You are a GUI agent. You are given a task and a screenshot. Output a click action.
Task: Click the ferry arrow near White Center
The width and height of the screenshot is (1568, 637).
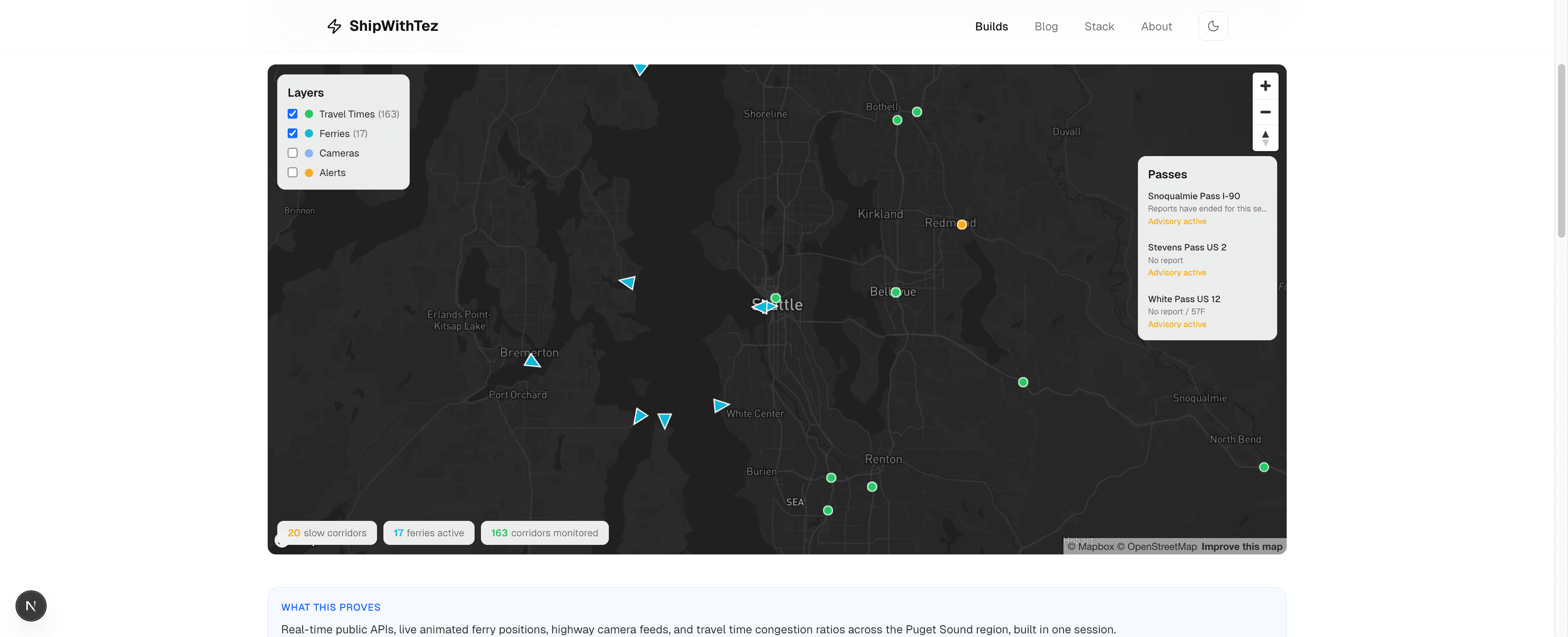[720, 406]
